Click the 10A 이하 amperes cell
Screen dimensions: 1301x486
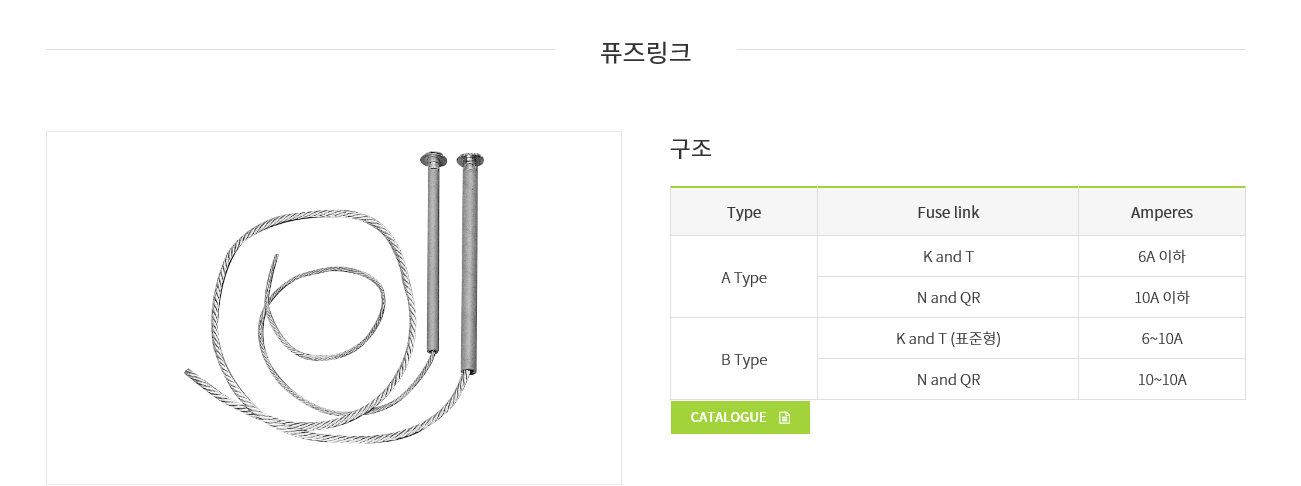click(x=1161, y=298)
